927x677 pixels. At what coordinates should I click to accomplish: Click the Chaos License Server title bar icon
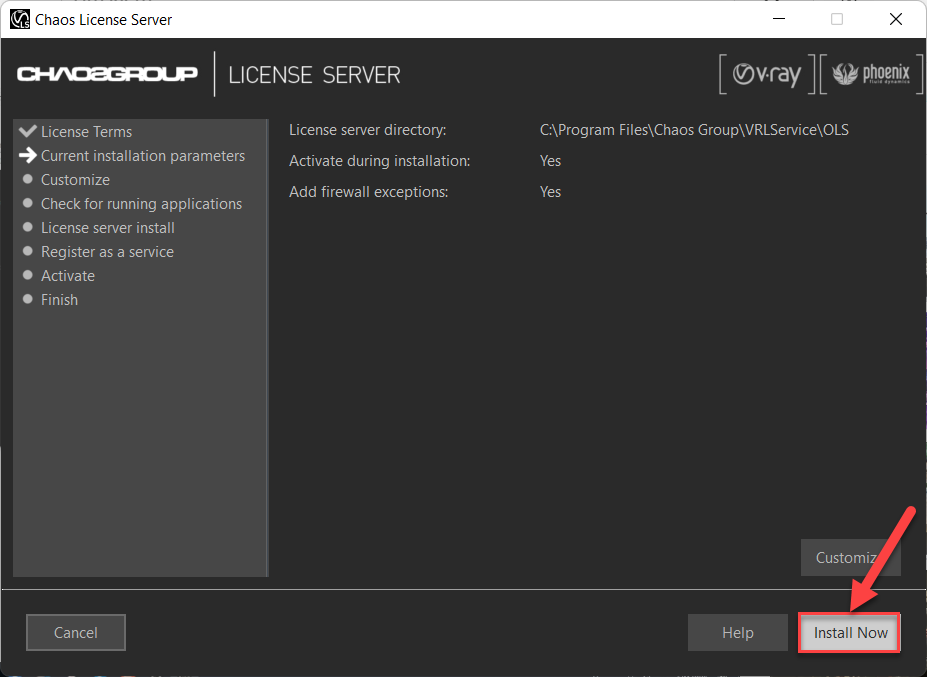coord(20,19)
